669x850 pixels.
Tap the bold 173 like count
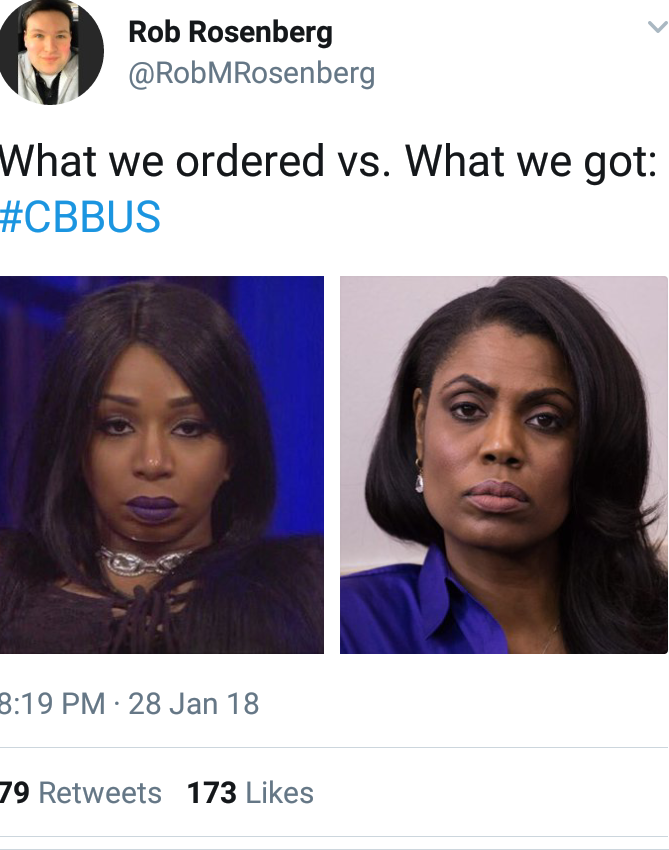tap(211, 793)
